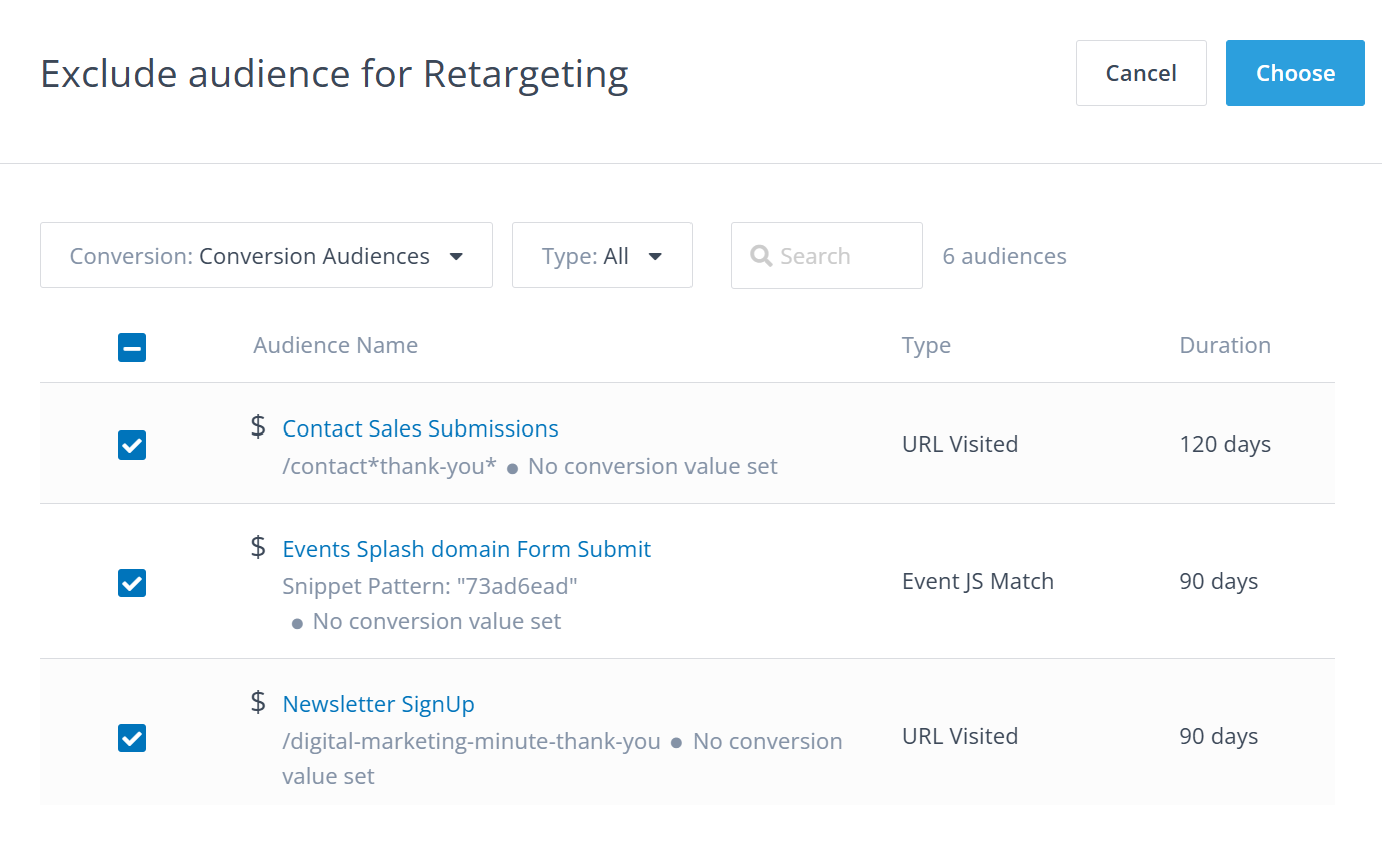1382x868 pixels.
Task: Open Events Splash domain Form Submit link
Action: (466, 549)
